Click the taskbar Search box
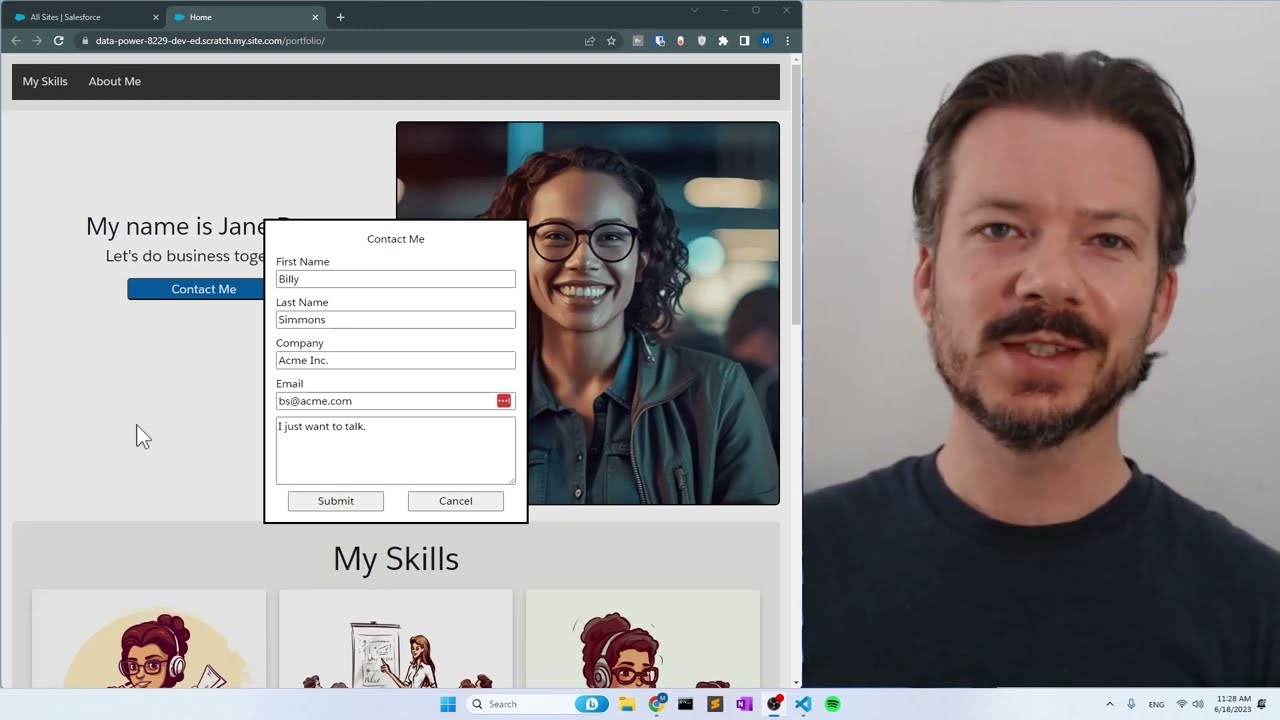 point(538,704)
